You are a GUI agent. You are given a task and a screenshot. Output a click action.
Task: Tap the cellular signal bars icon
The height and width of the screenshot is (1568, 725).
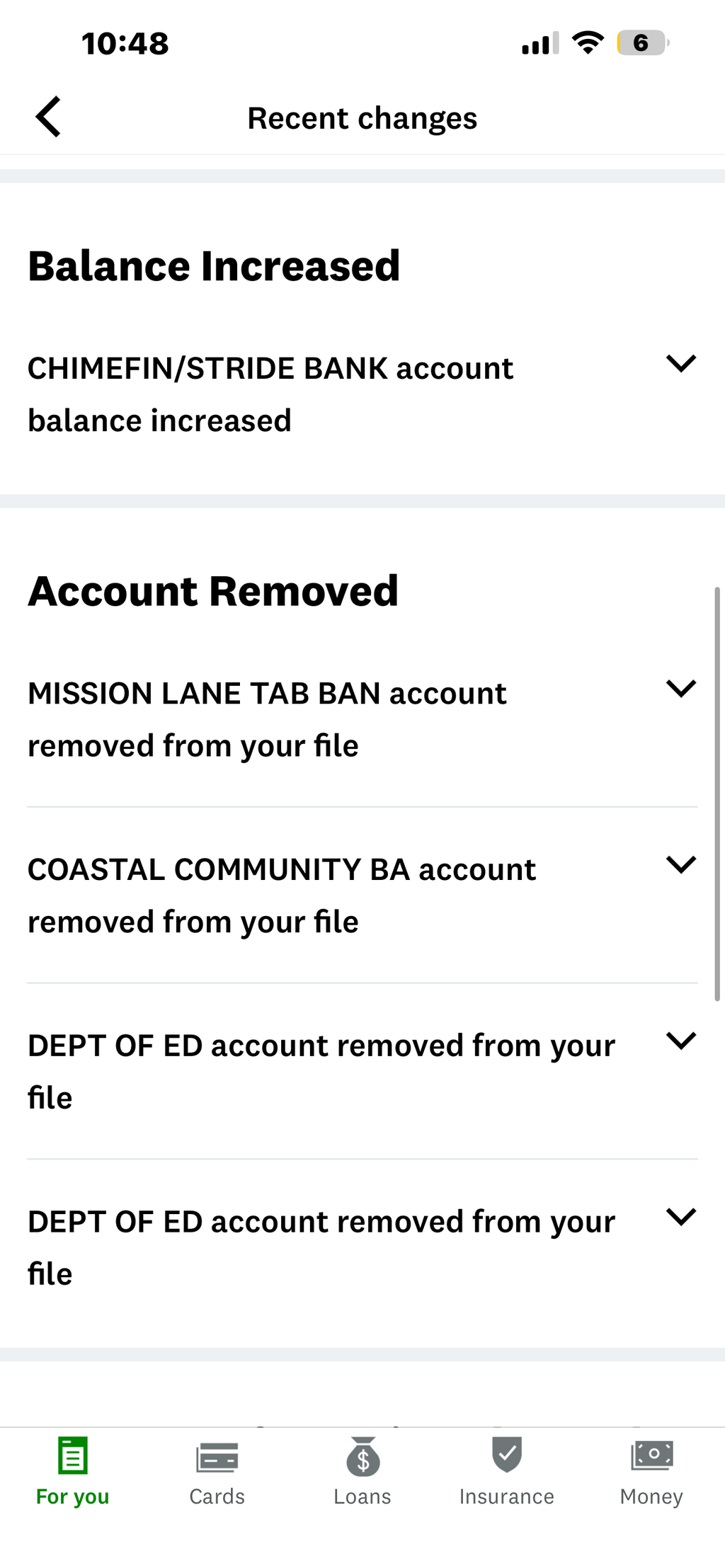540,44
